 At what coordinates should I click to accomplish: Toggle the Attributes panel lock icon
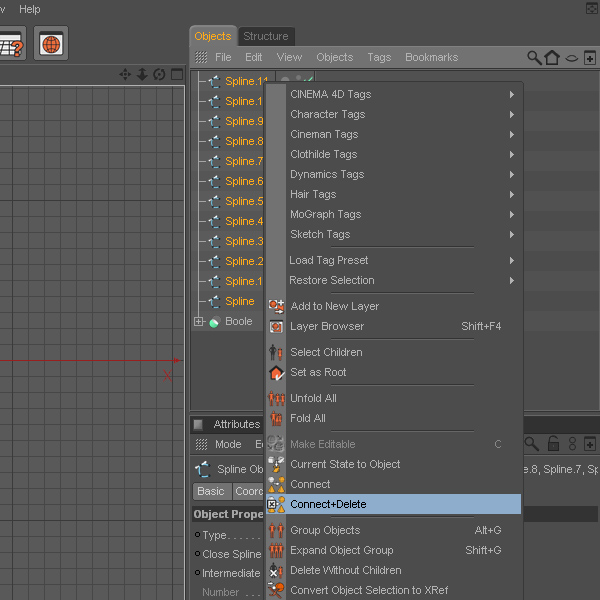pos(553,444)
